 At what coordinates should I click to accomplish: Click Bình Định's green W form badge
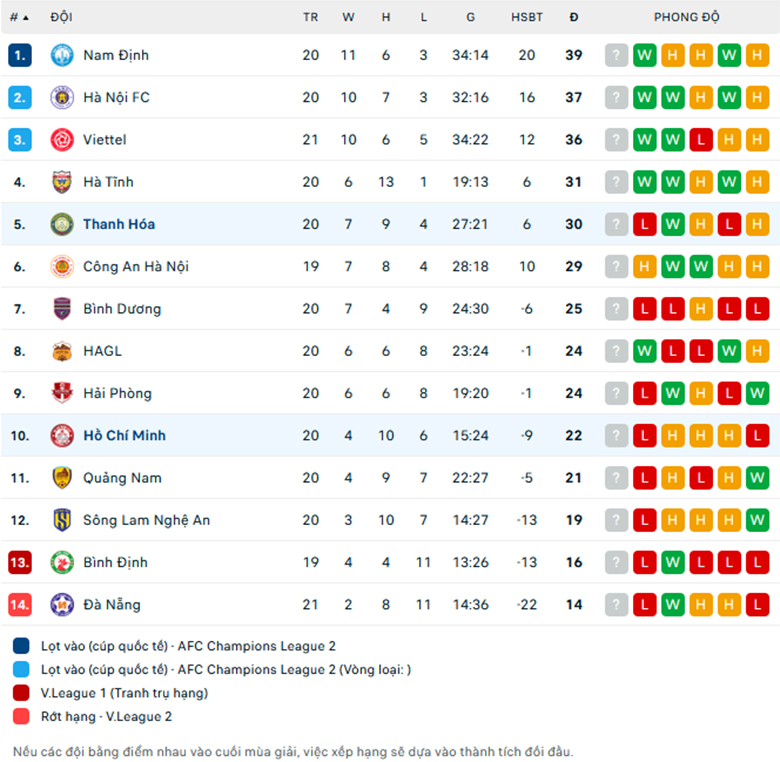pyautogui.click(x=673, y=563)
